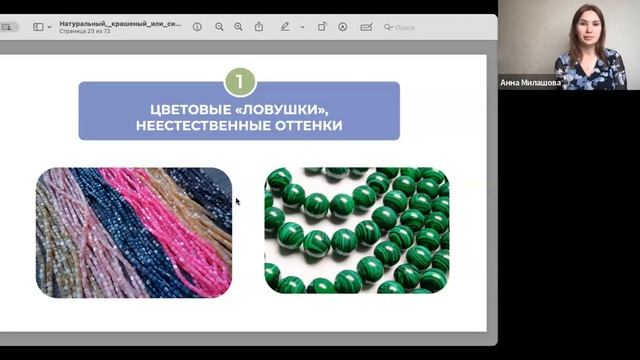Click the search magnifier icon beside Поиск
The height and width of the screenshot is (360, 640).
pos(388,27)
